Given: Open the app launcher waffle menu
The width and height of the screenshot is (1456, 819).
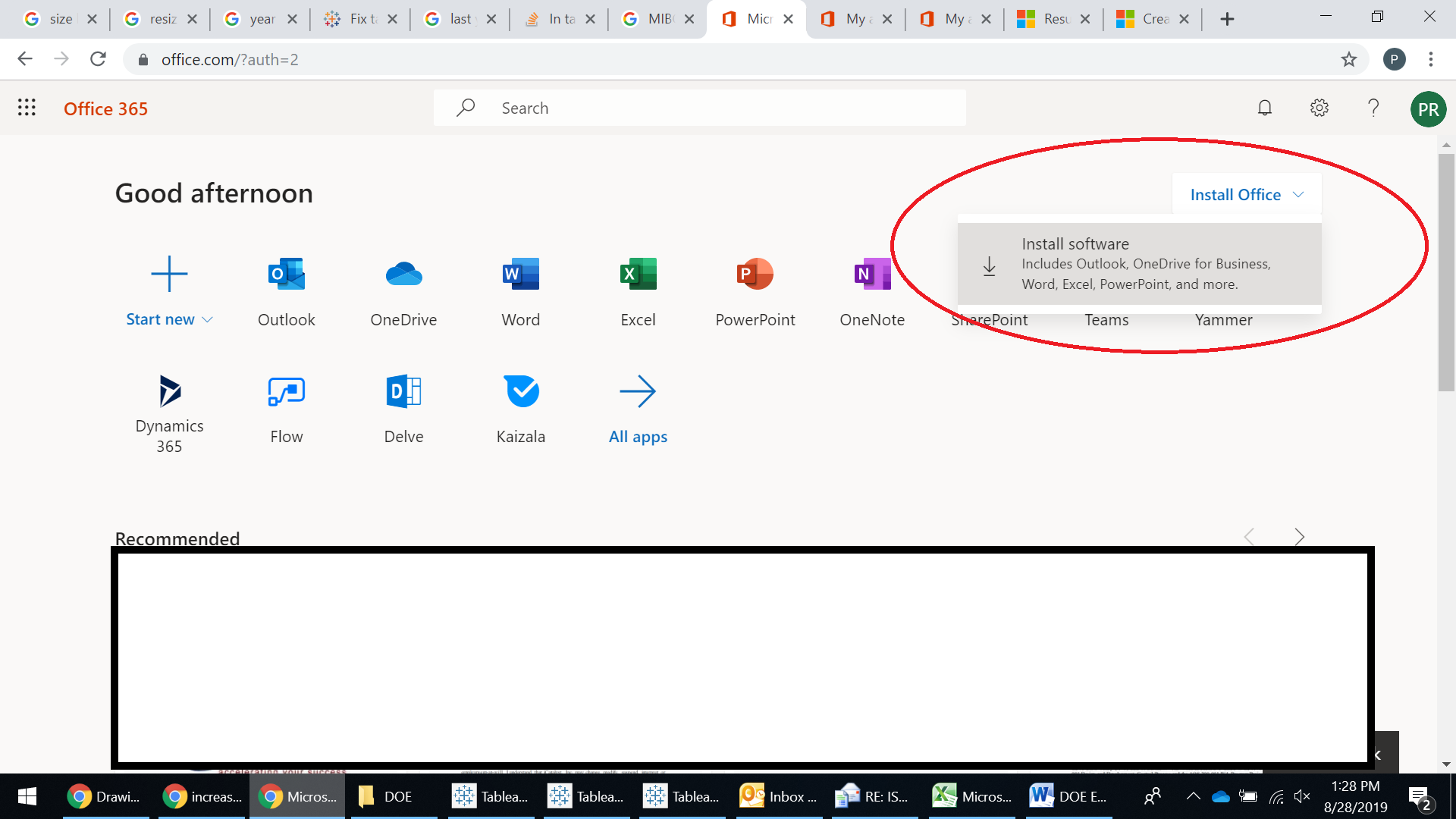Looking at the screenshot, I should [x=27, y=108].
